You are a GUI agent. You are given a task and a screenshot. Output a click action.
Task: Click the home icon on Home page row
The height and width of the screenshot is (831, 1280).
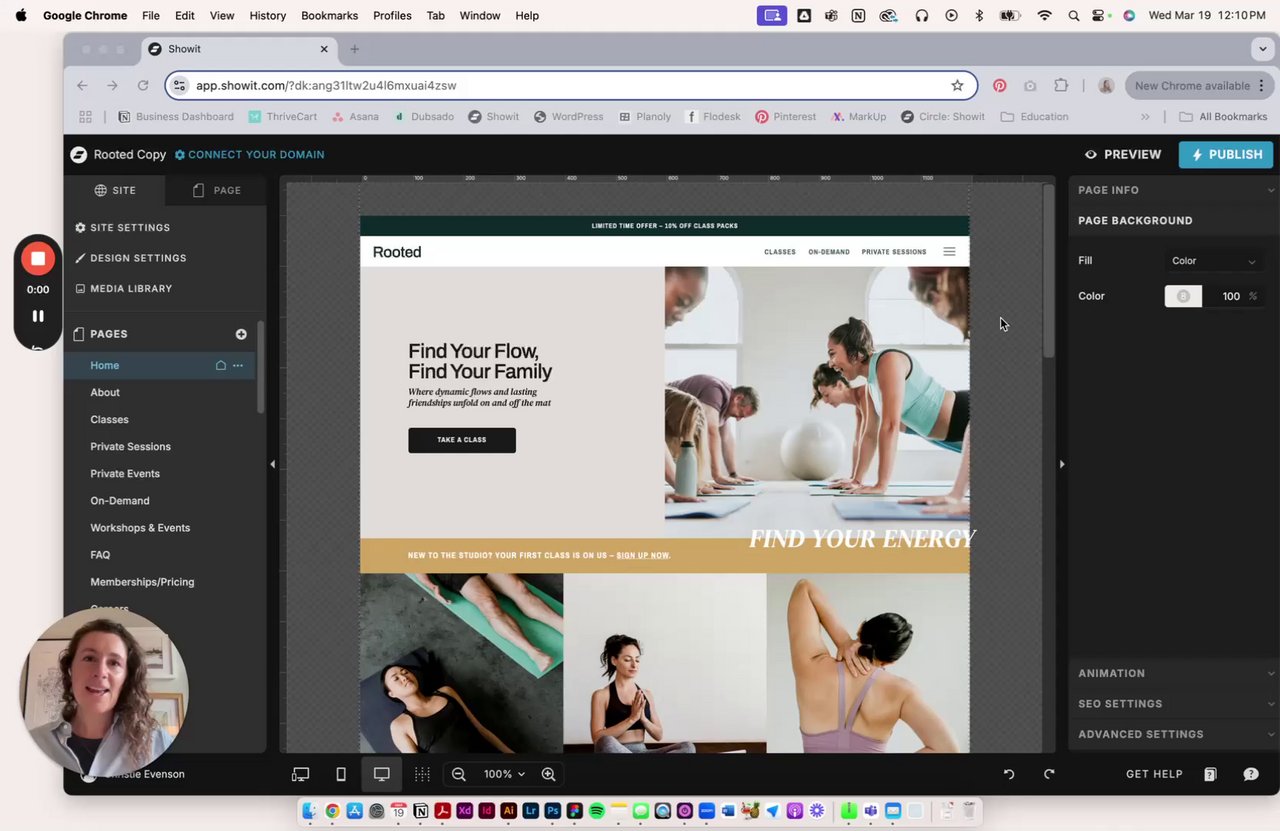point(221,365)
